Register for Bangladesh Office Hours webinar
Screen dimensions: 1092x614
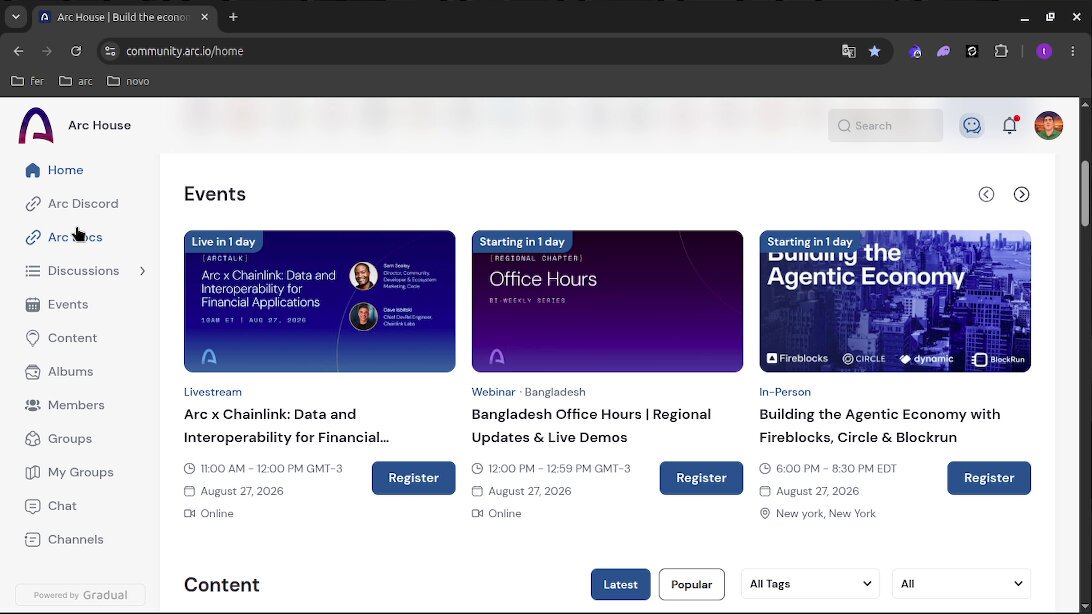(701, 478)
